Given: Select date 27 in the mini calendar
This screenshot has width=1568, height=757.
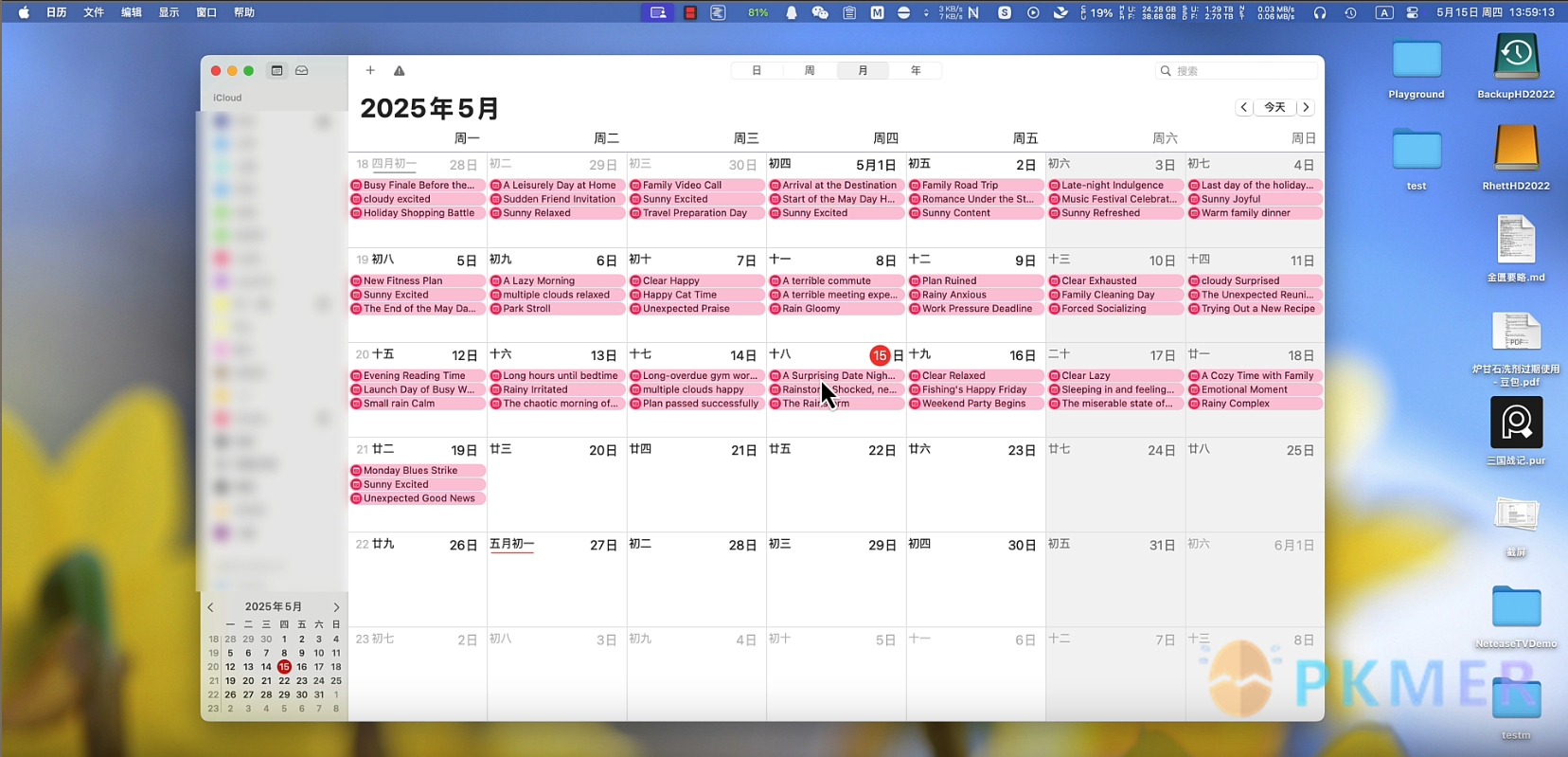Looking at the screenshot, I should (x=248, y=694).
